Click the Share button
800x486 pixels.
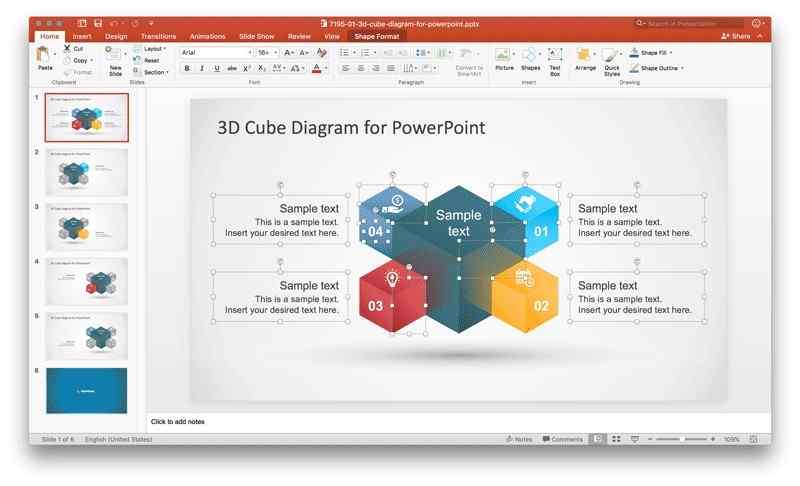tap(736, 36)
